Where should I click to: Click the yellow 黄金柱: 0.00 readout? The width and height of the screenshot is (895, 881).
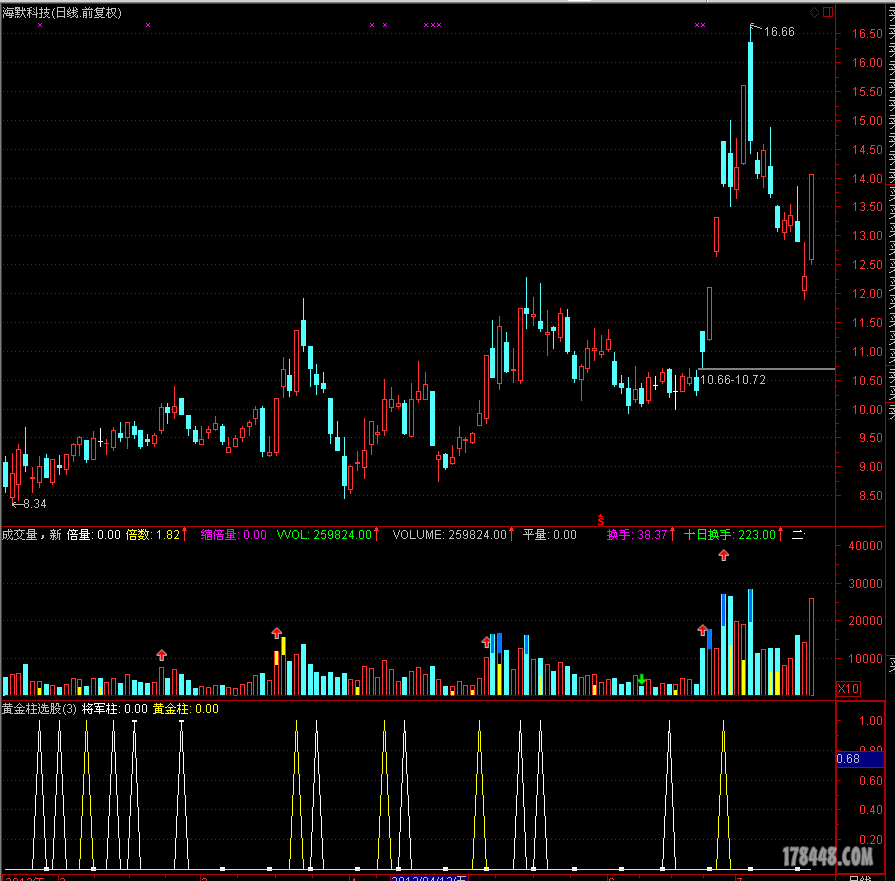tap(186, 709)
